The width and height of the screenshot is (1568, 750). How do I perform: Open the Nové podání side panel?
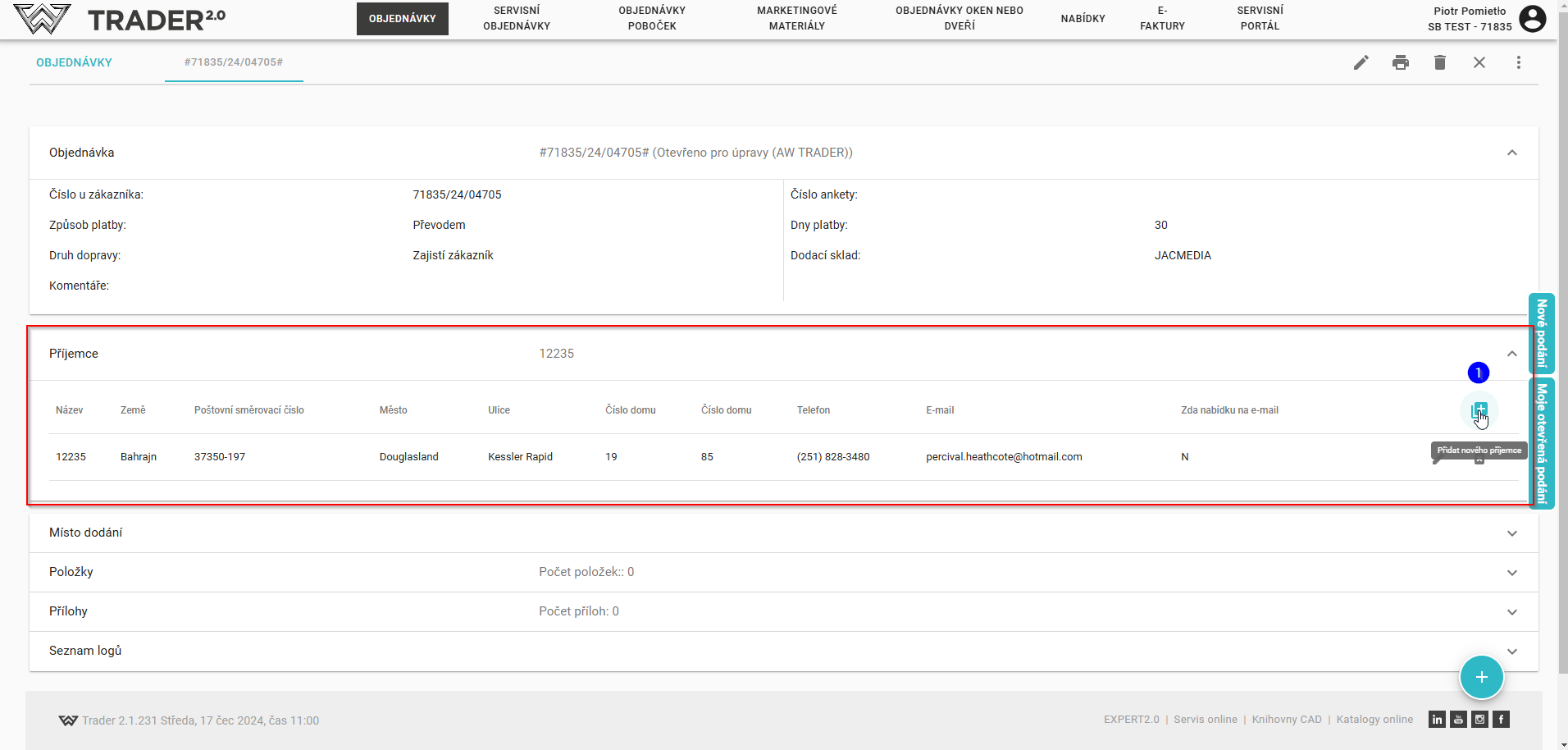(1541, 332)
